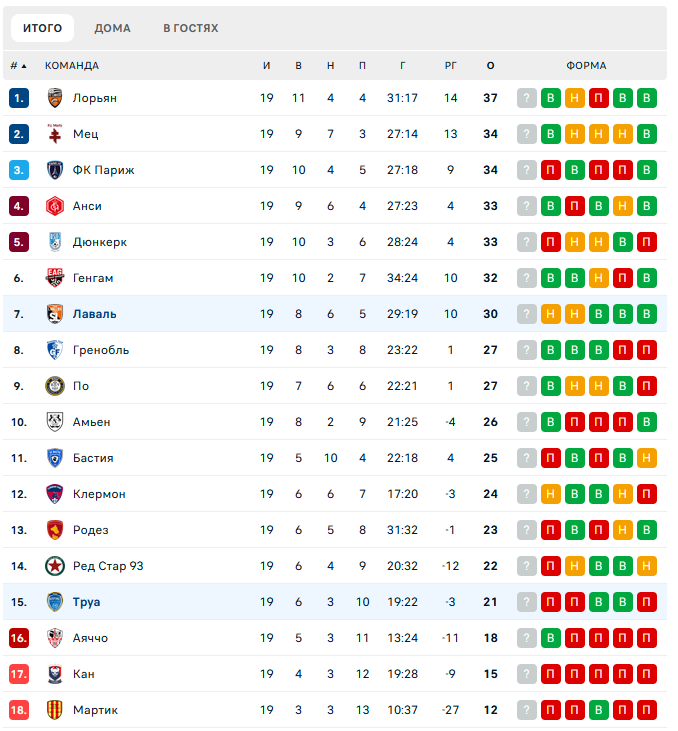This screenshot has width=678, height=731.
Task: Click the Мартик striped shield logo
Action: point(55,710)
